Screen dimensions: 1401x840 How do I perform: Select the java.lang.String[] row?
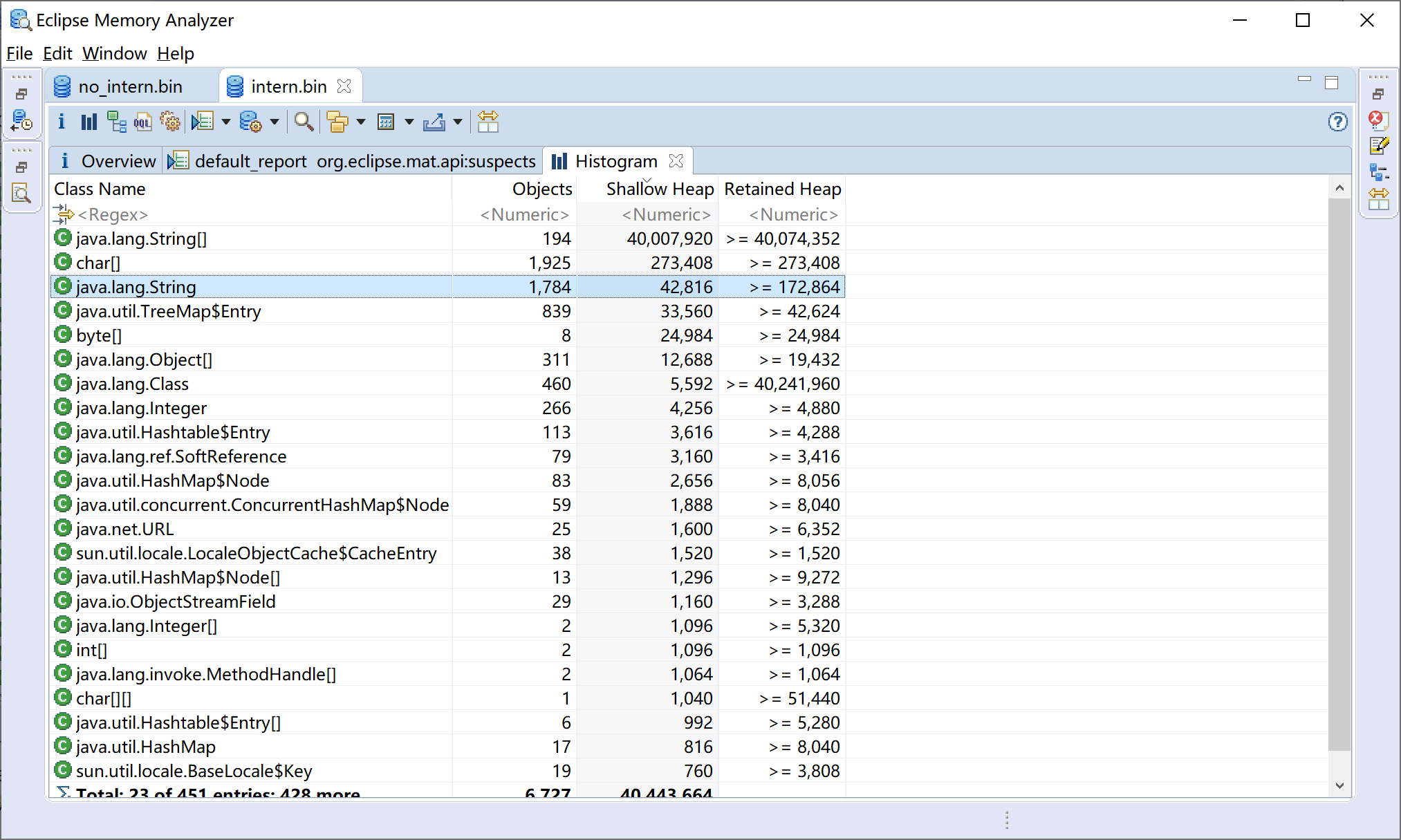(x=448, y=239)
